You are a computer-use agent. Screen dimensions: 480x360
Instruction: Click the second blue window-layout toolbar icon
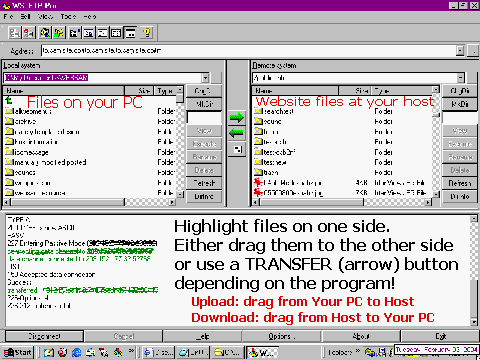(102, 33)
